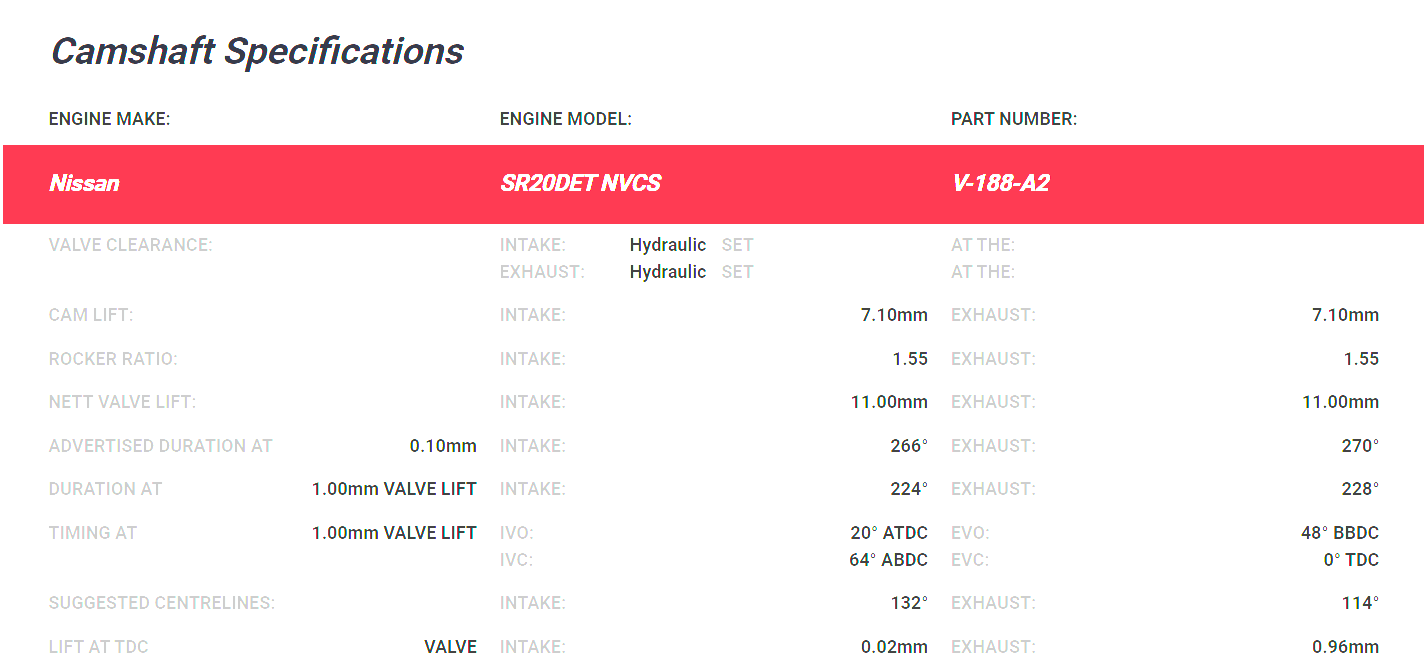Select intake nett valve lift 11.00mm
This screenshot has width=1427, height=666.
click(x=889, y=402)
